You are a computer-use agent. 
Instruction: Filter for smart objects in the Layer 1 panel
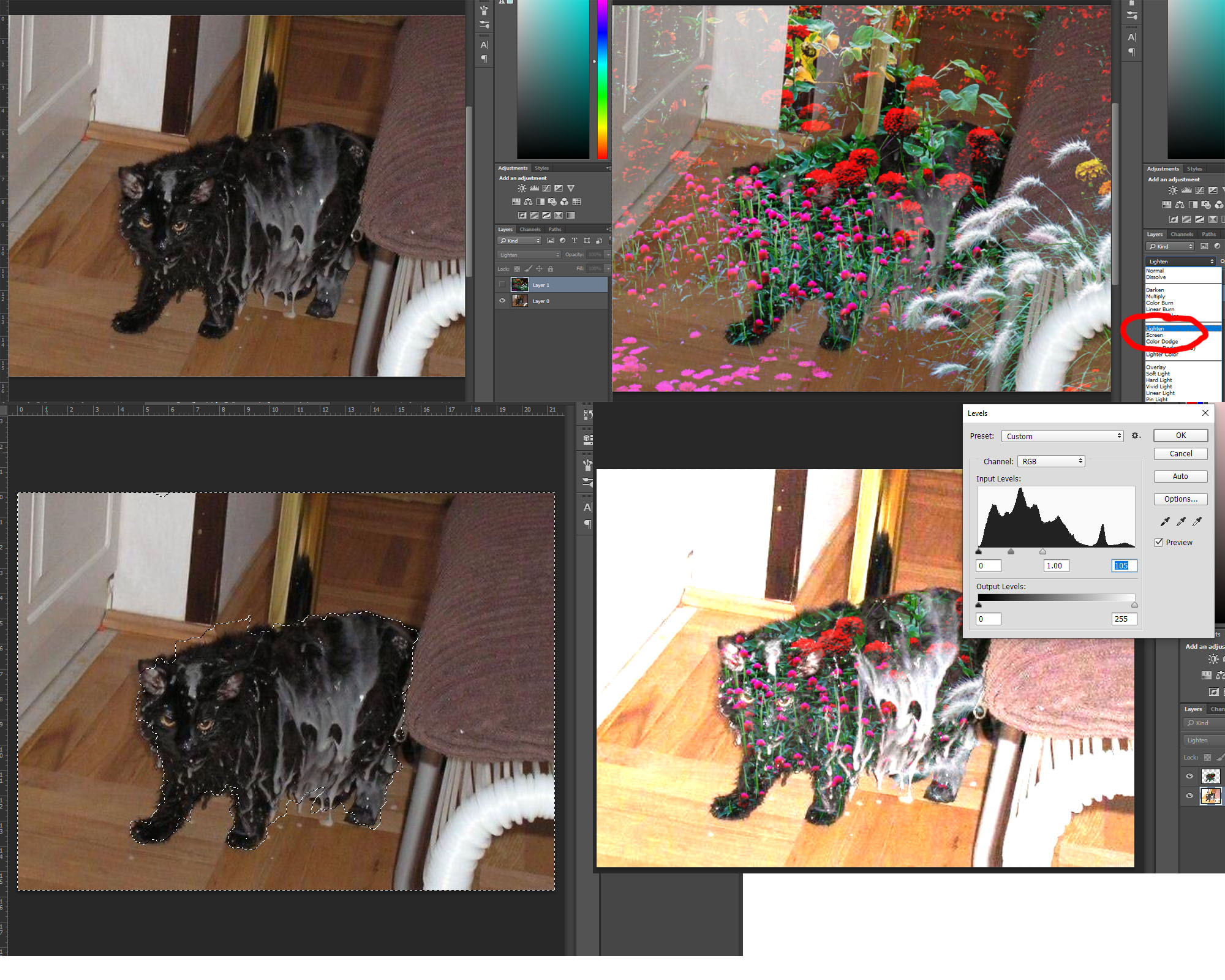tap(599, 241)
